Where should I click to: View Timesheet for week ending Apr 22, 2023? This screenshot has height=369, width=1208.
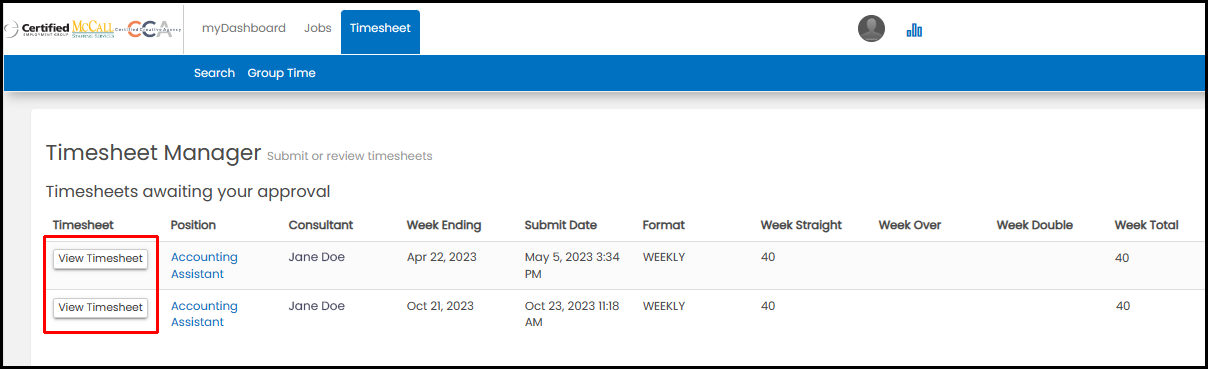pyautogui.click(x=100, y=259)
